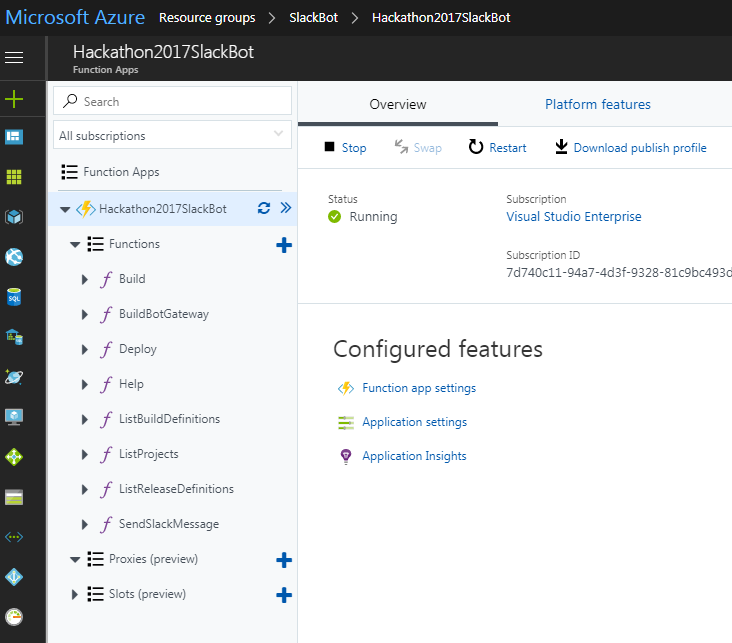Collapse the Functions tree node

coord(75,244)
